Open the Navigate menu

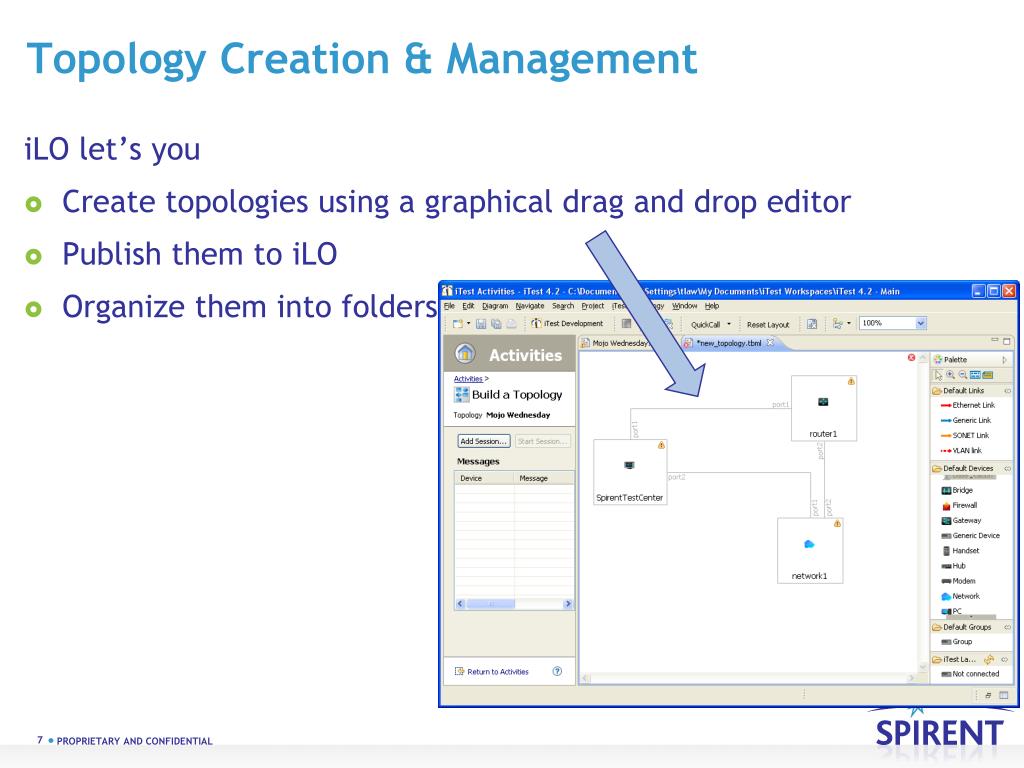pyautogui.click(x=530, y=306)
